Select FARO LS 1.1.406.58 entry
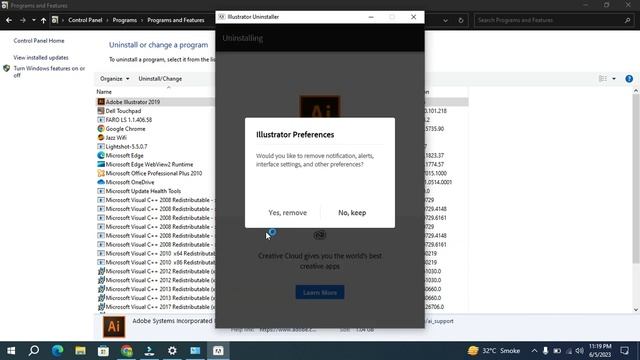This screenshot has height=360, width=640. [129, 120]
